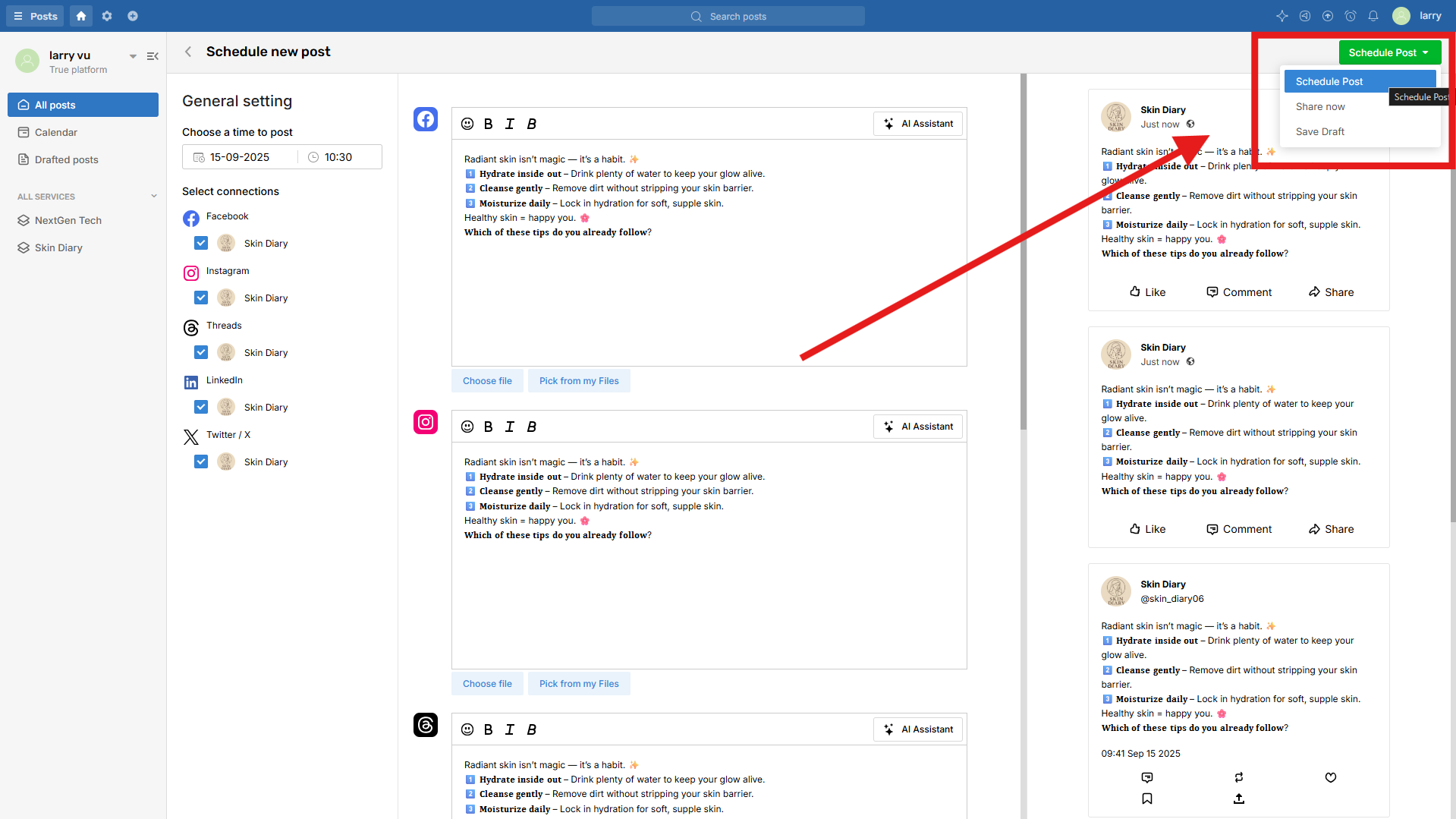The image size is (1456, 819).
Task: Collapse the left sidebar with toggle icon
Action: (153, 56)
